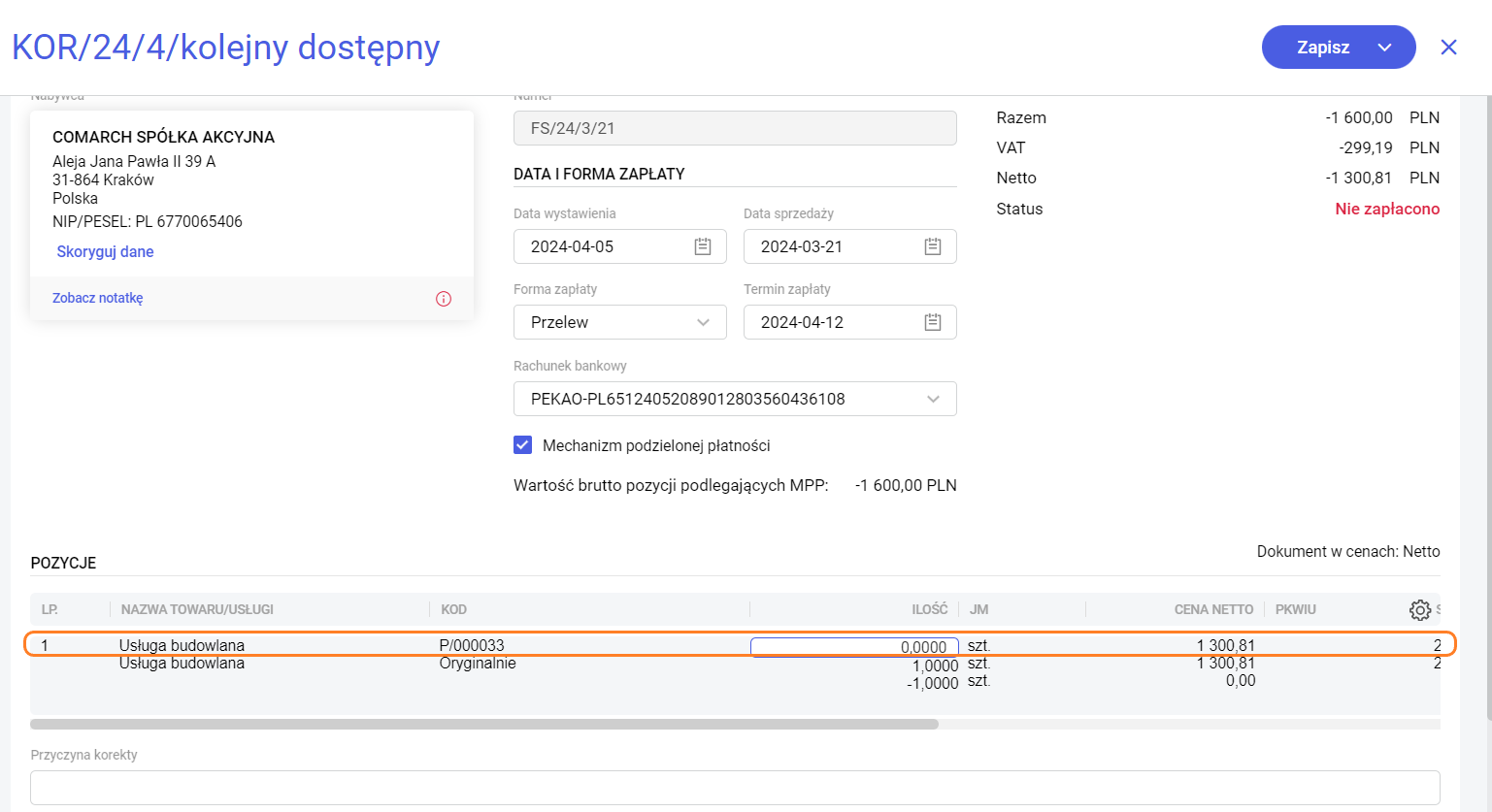This screenshot has width=1492, height=812.
Task: Click the quantity field showing 0,0000
Action: click(x=854, y=647)
